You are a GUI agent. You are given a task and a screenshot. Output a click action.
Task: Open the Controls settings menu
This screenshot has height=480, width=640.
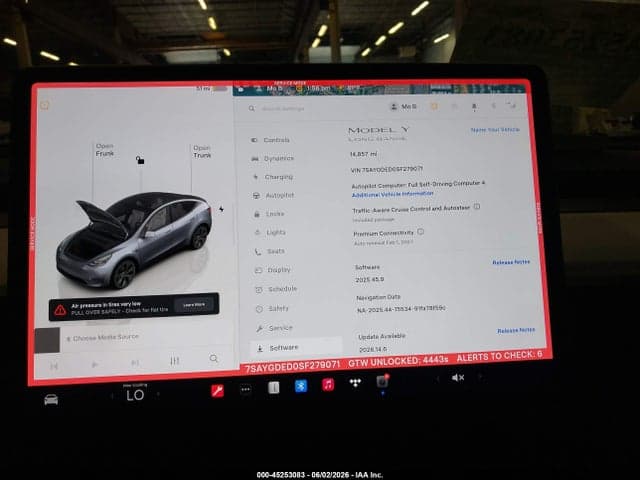[271, 140]
